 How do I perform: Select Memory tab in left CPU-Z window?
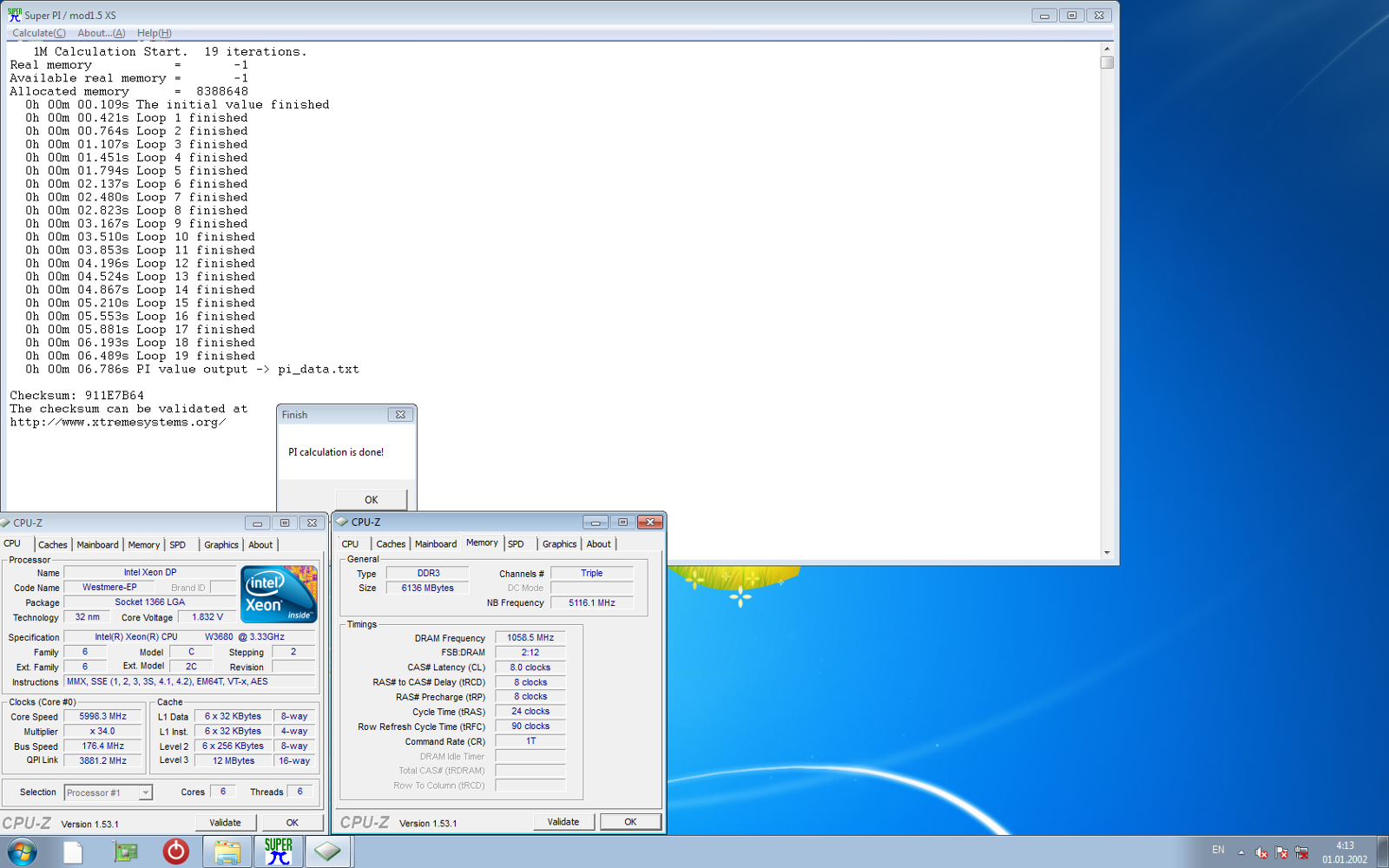coord(144,544)
